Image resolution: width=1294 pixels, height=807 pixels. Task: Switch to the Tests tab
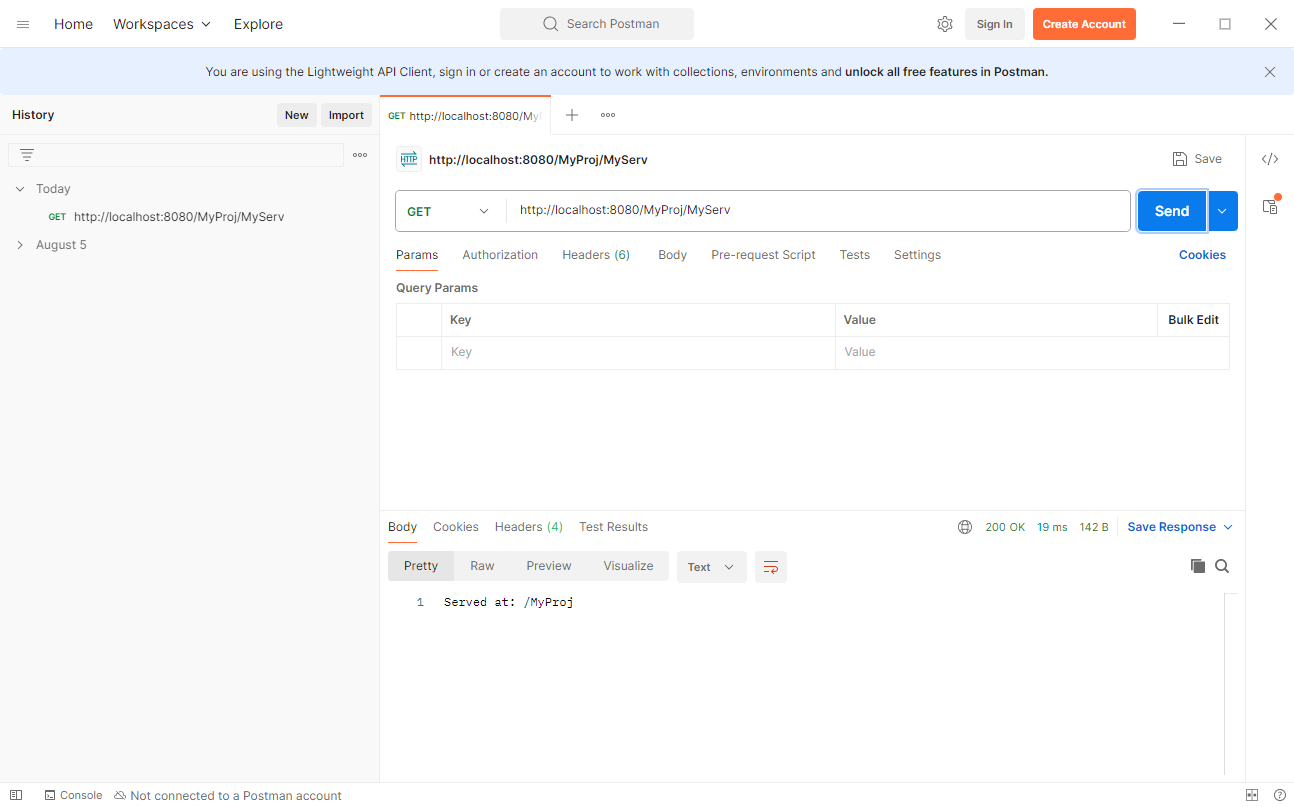tap(854, 255)
